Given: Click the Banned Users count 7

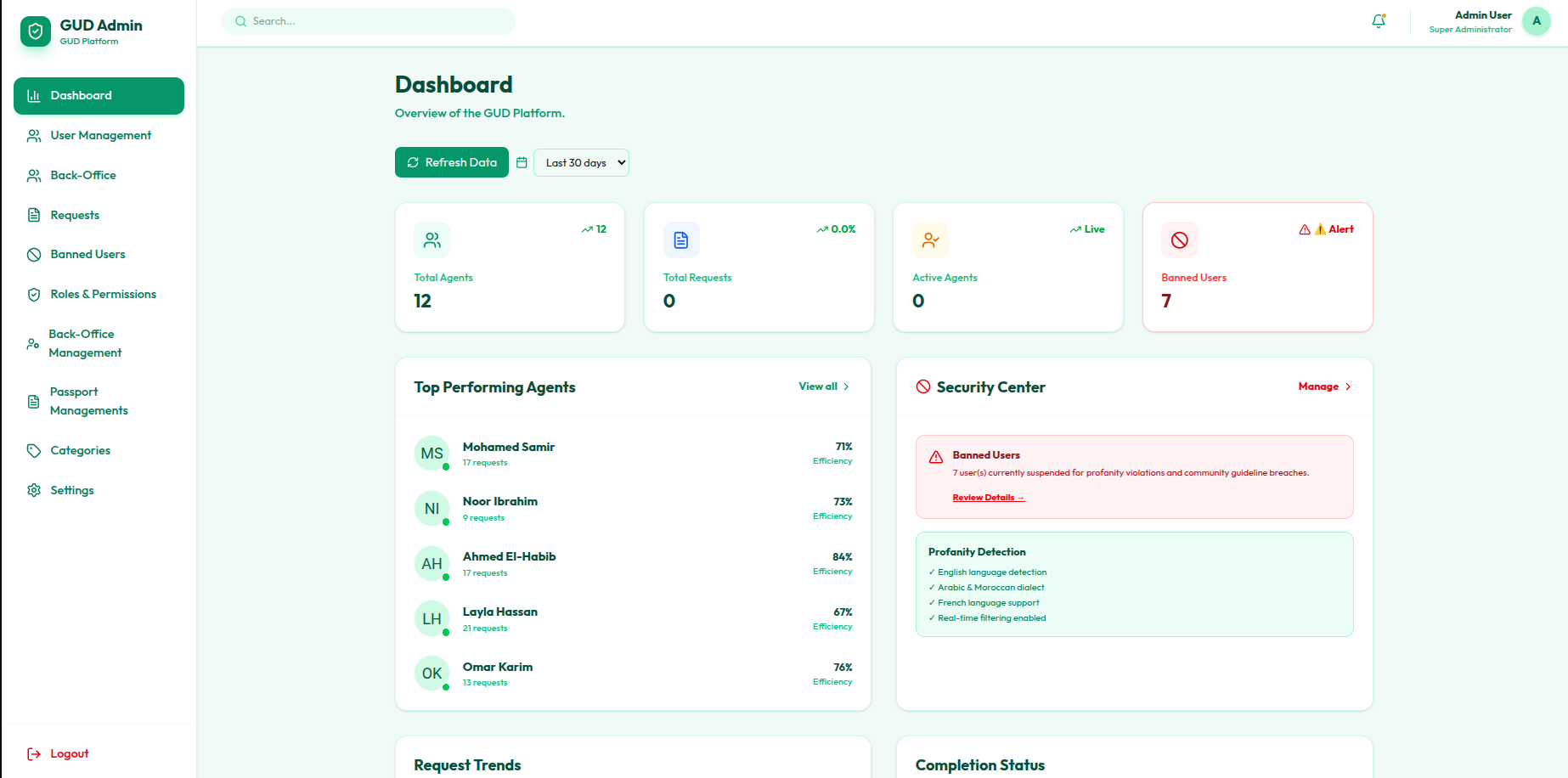Looking at the screenshot, I should tap(1166, 302).
